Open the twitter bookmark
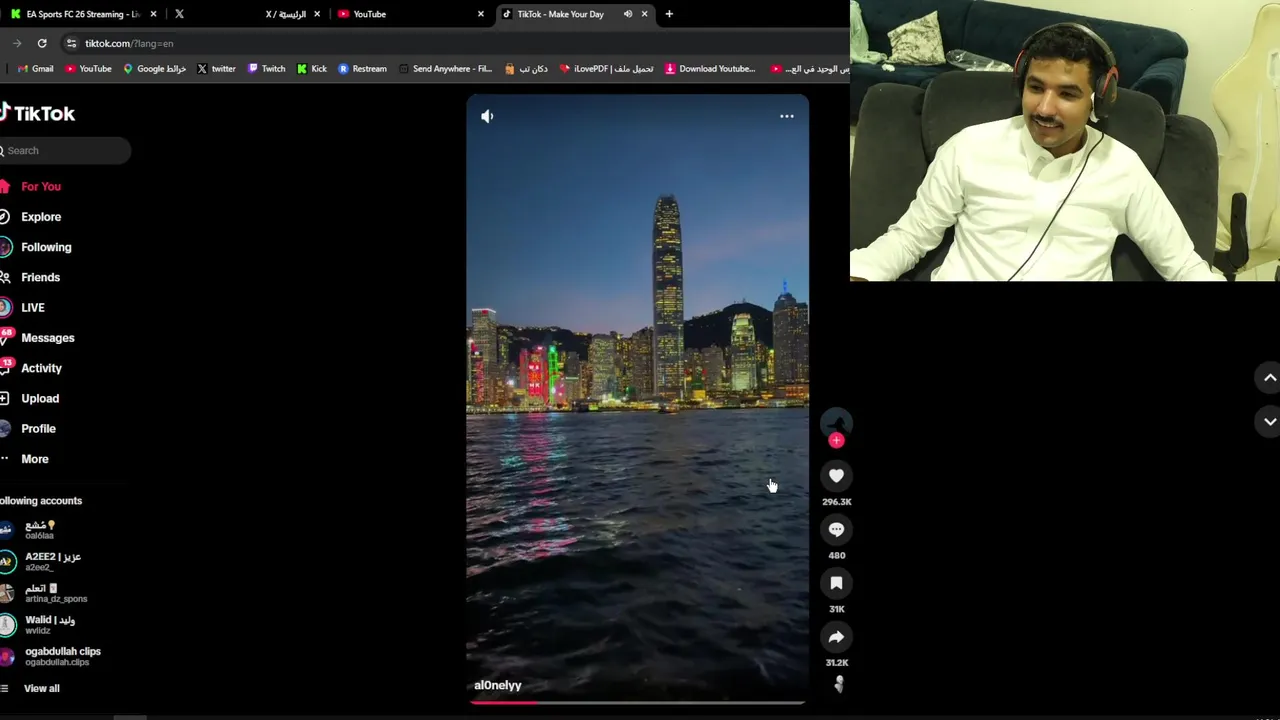Viewport: 1280px width, 720px height. tap(216, 69)
